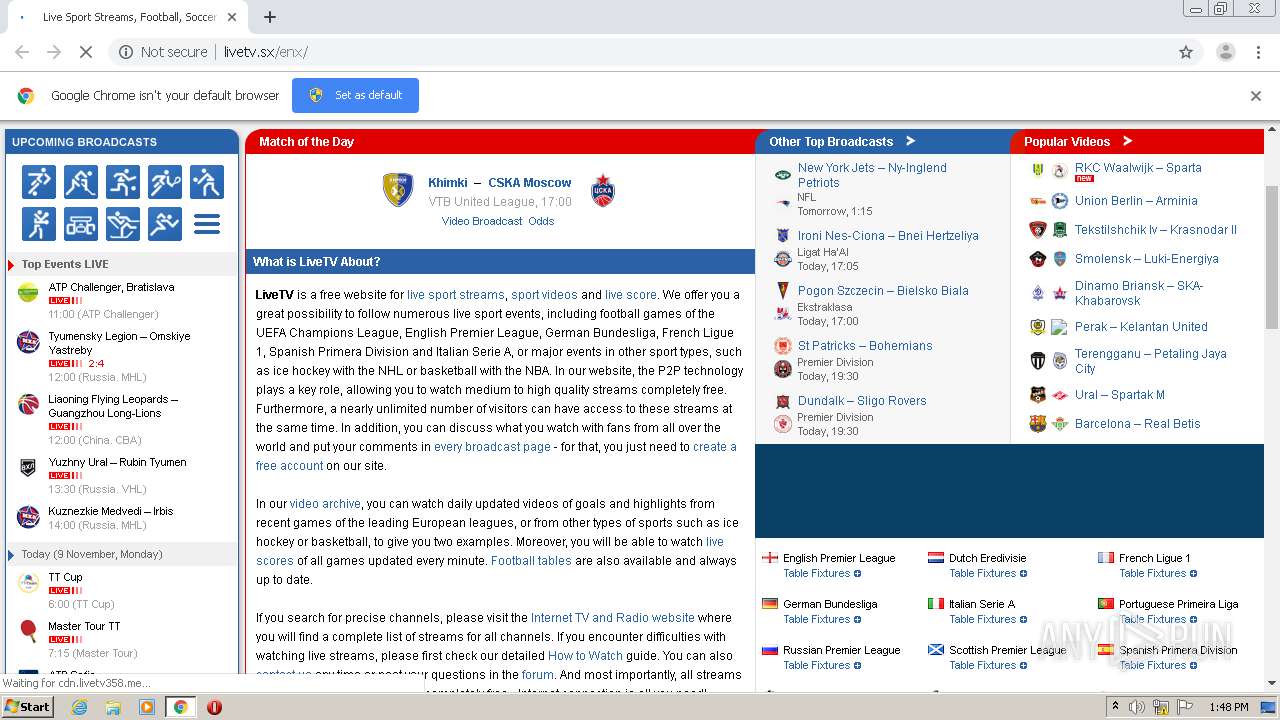Open the Video Broadcast link for Khimki match

click(482, 221)
